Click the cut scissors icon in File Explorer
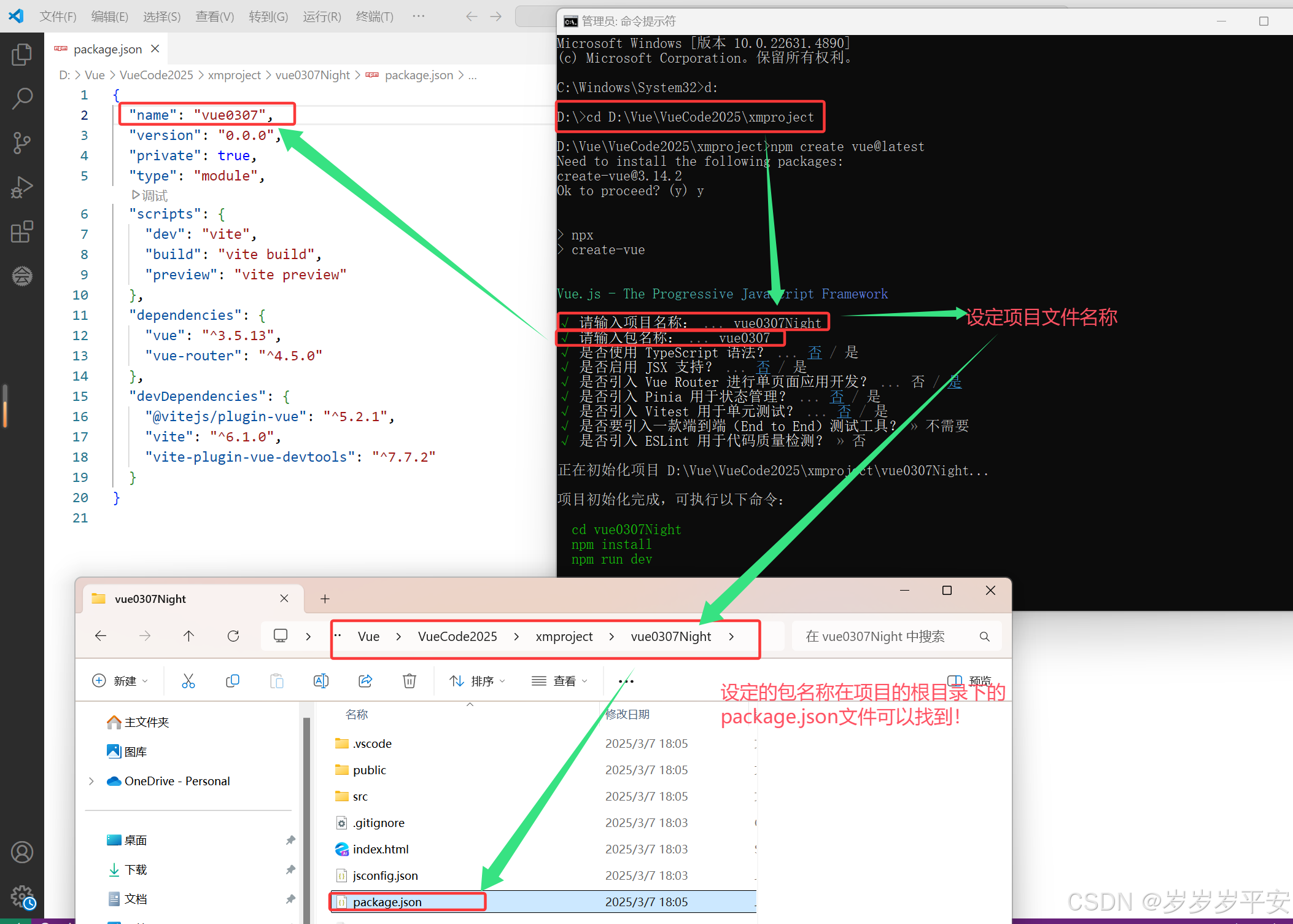The width and height of the screenshot is (1293, 924). (x=188, y=681)
